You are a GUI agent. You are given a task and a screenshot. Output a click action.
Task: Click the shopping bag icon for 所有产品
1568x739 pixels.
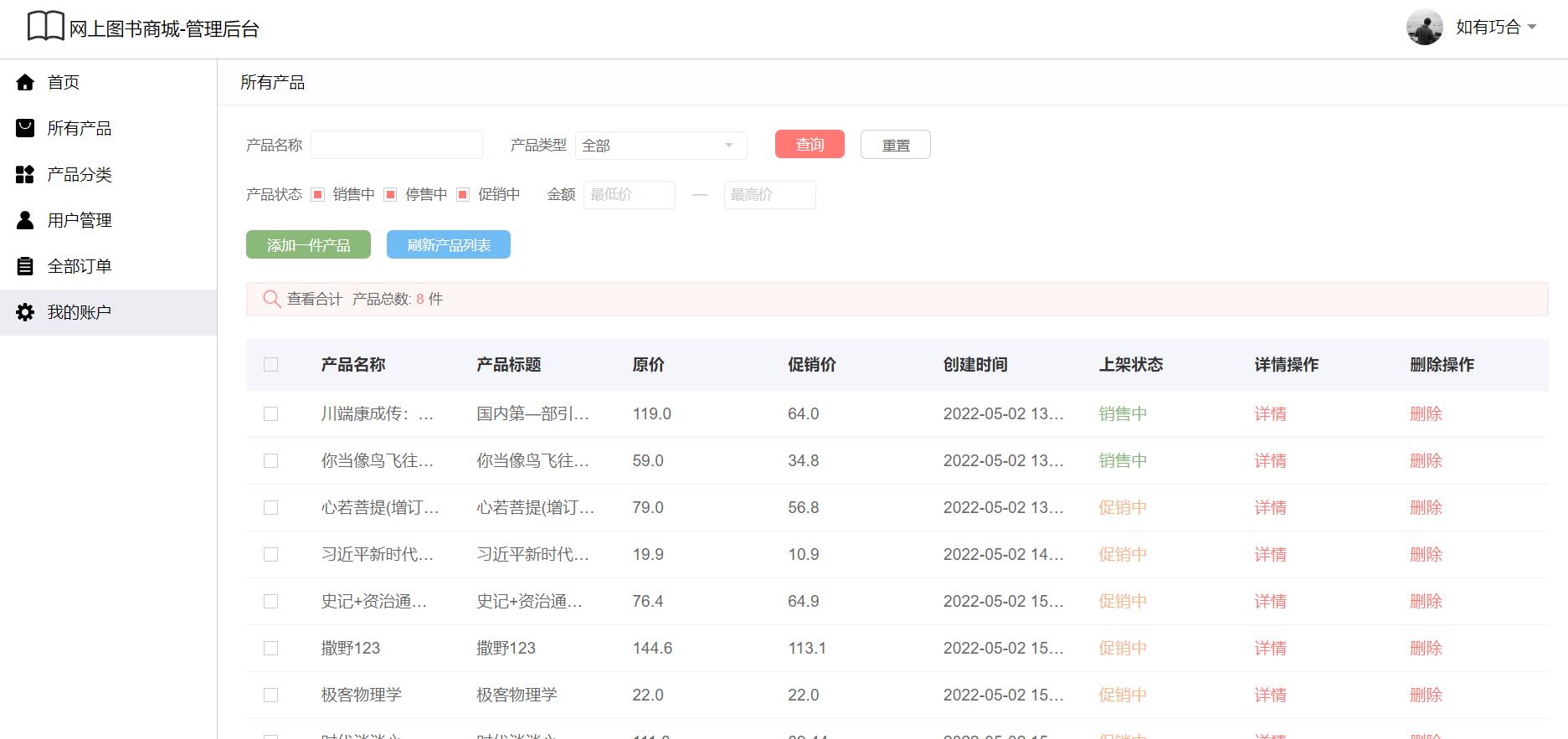25,128
